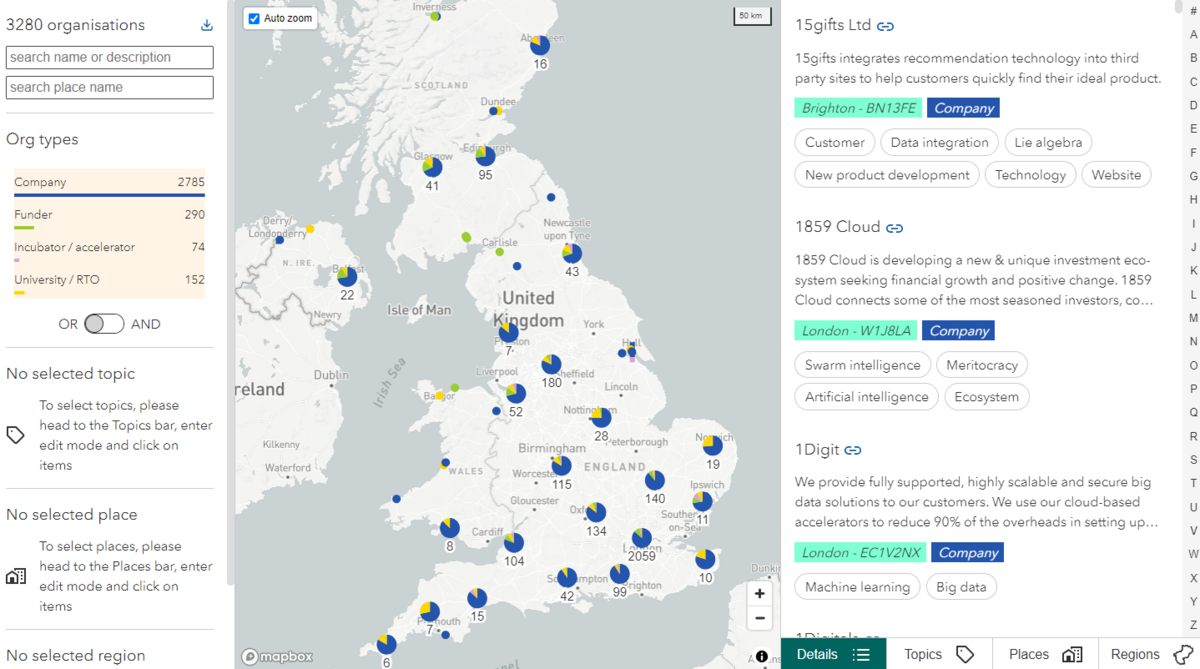Click the Liverpool cluster labelled 52

pos(516,393)
